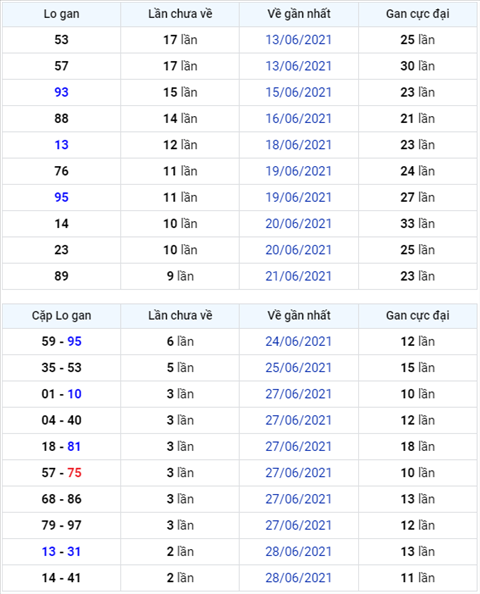This screenshot has height=594, width=480.
Task: Select blue number 95 in Lo gan column
Action: point(61,197)
